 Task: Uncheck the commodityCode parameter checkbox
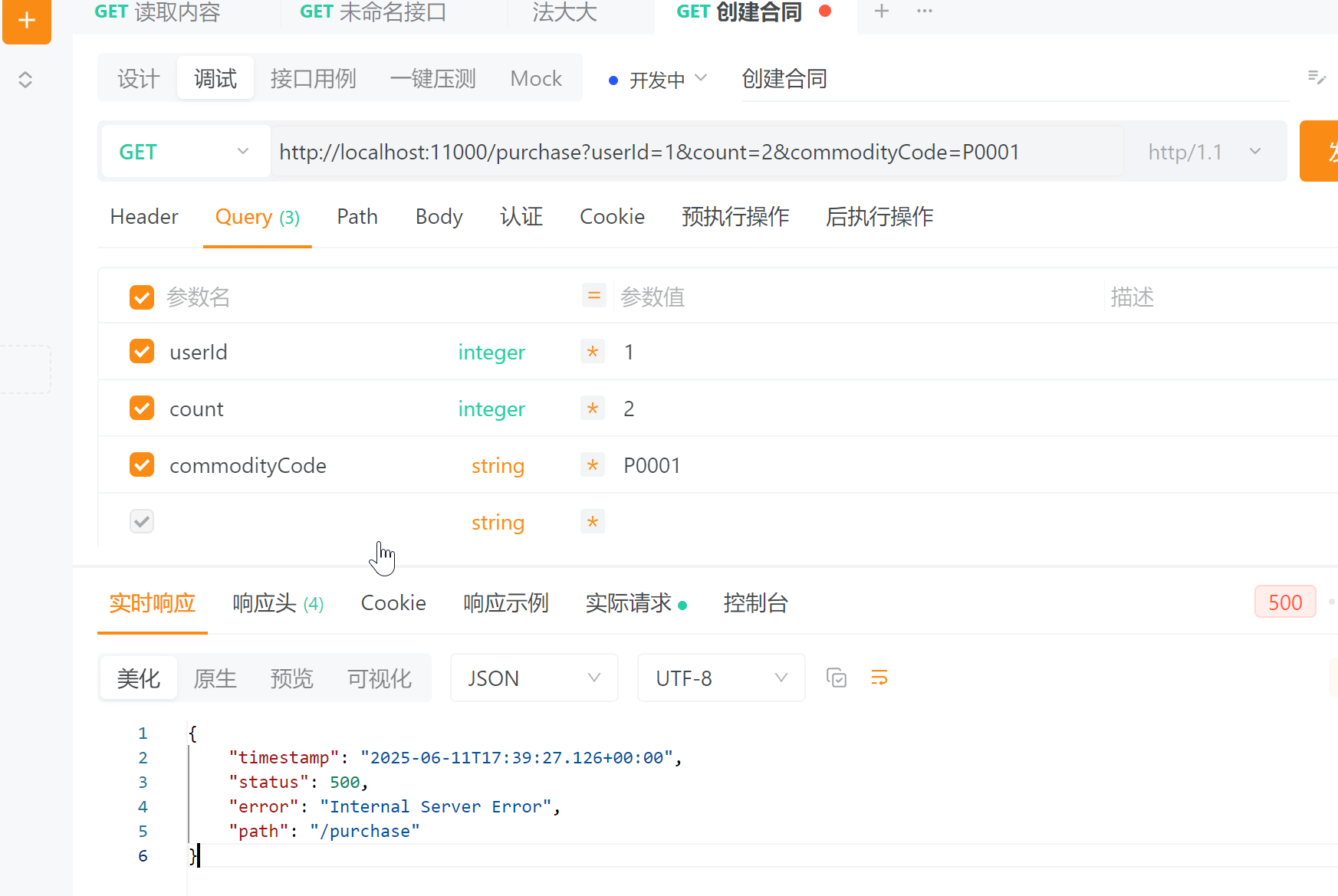pyautogui.click(x=142, y=465)
